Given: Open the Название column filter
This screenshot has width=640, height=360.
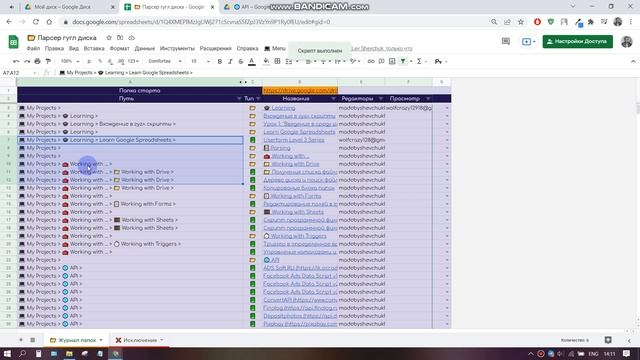Looking at the screenshot, I should click(333, 98).
